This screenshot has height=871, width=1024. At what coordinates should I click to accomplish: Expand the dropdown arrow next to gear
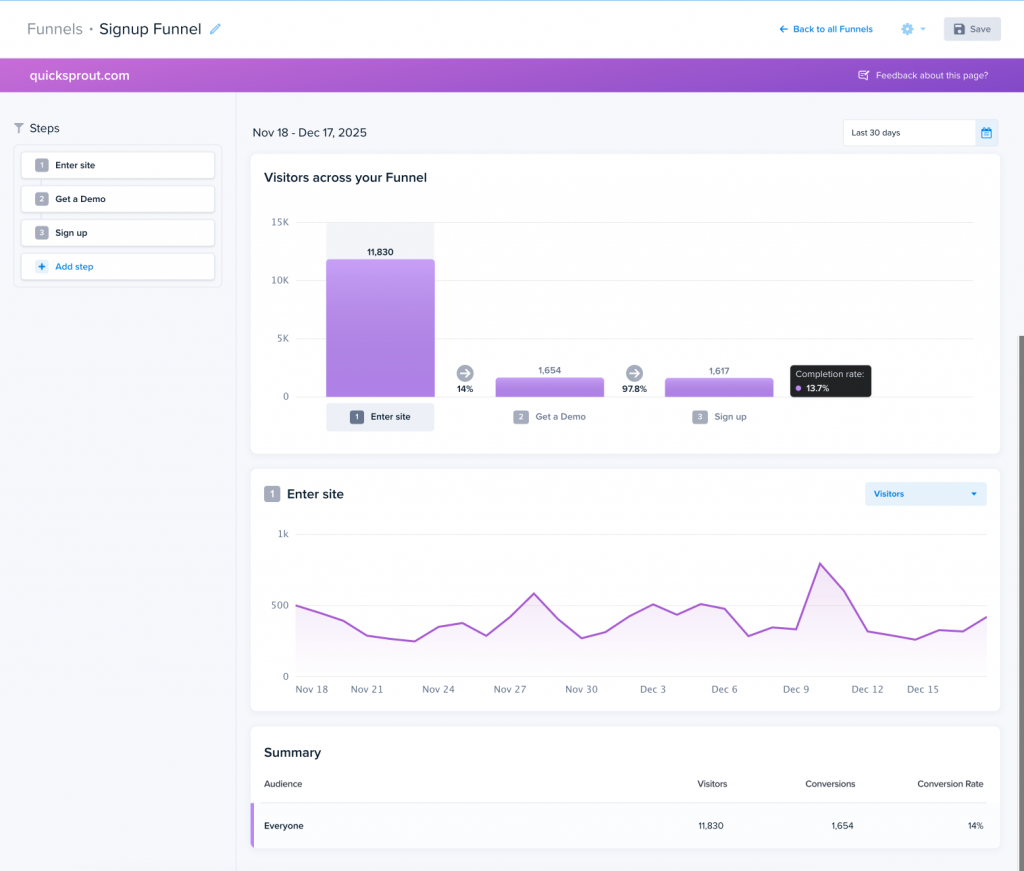click(x=923, y=29)
